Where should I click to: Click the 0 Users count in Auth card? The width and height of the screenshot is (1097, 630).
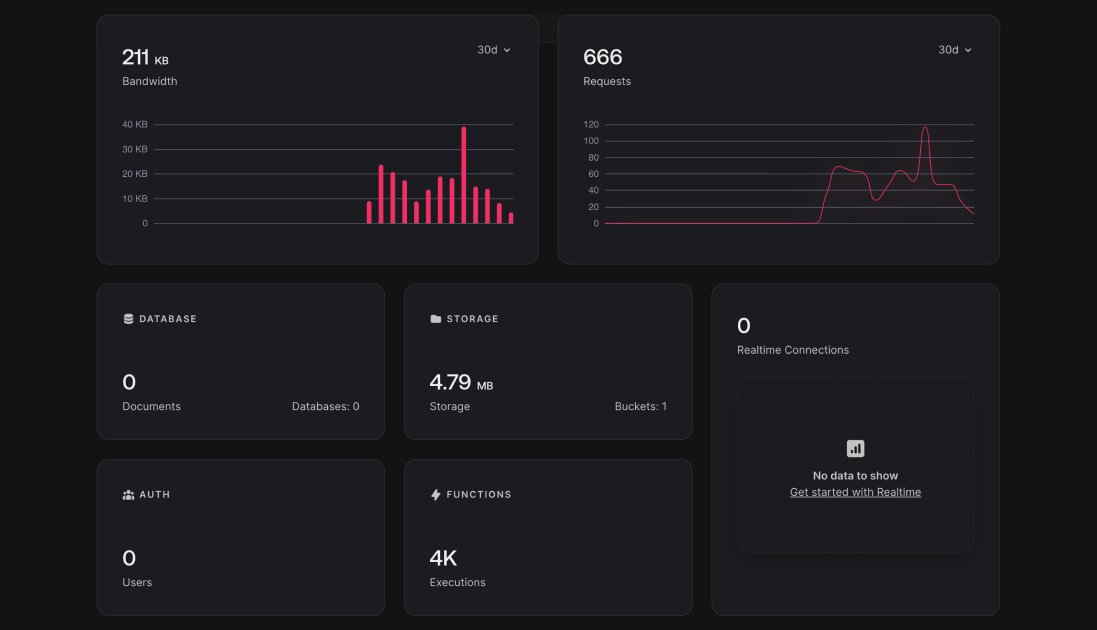click(x=129, y=558)
